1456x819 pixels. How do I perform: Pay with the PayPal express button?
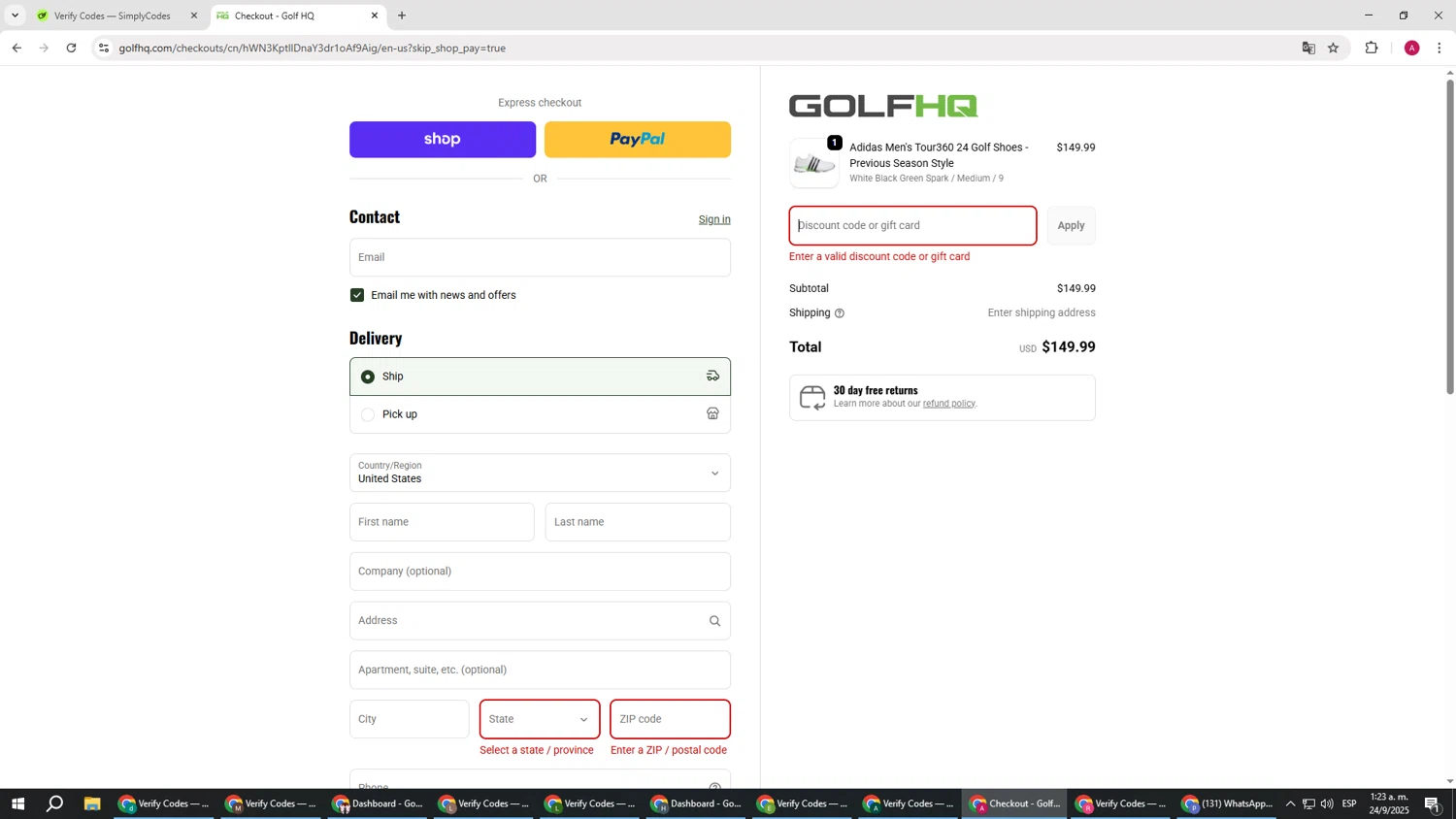[x=638, y=140]
